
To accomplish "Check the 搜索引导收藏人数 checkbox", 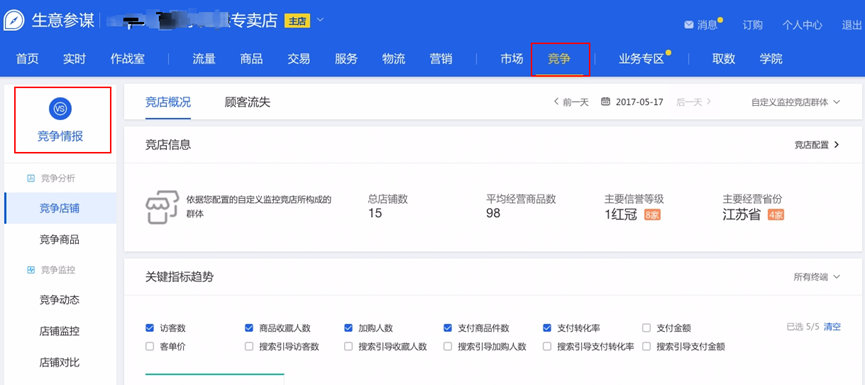I will 348,346.
